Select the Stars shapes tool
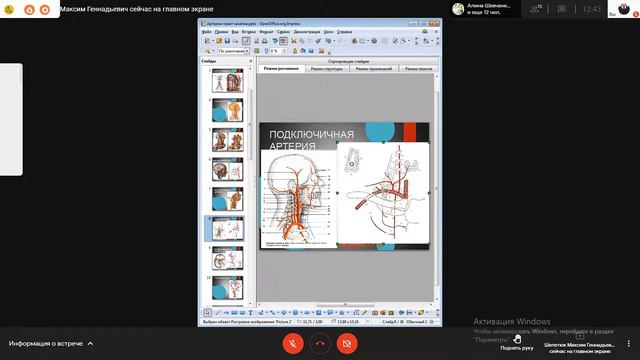The height and width of the screenshot is (360, 640). (342, 313)
